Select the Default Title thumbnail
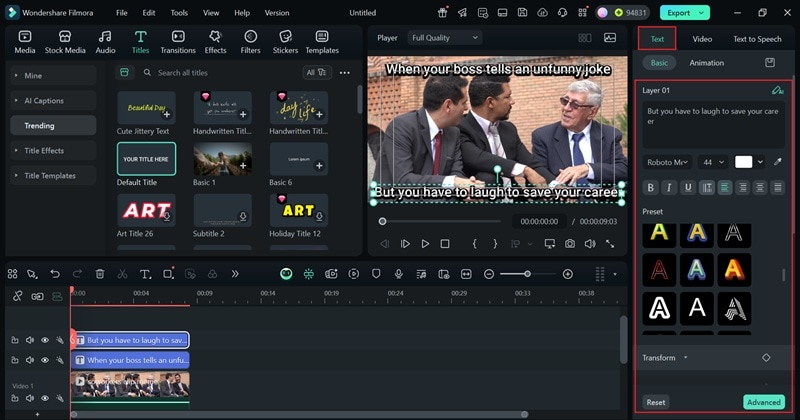This screenshot has height=420, width=800. [146, 159]
